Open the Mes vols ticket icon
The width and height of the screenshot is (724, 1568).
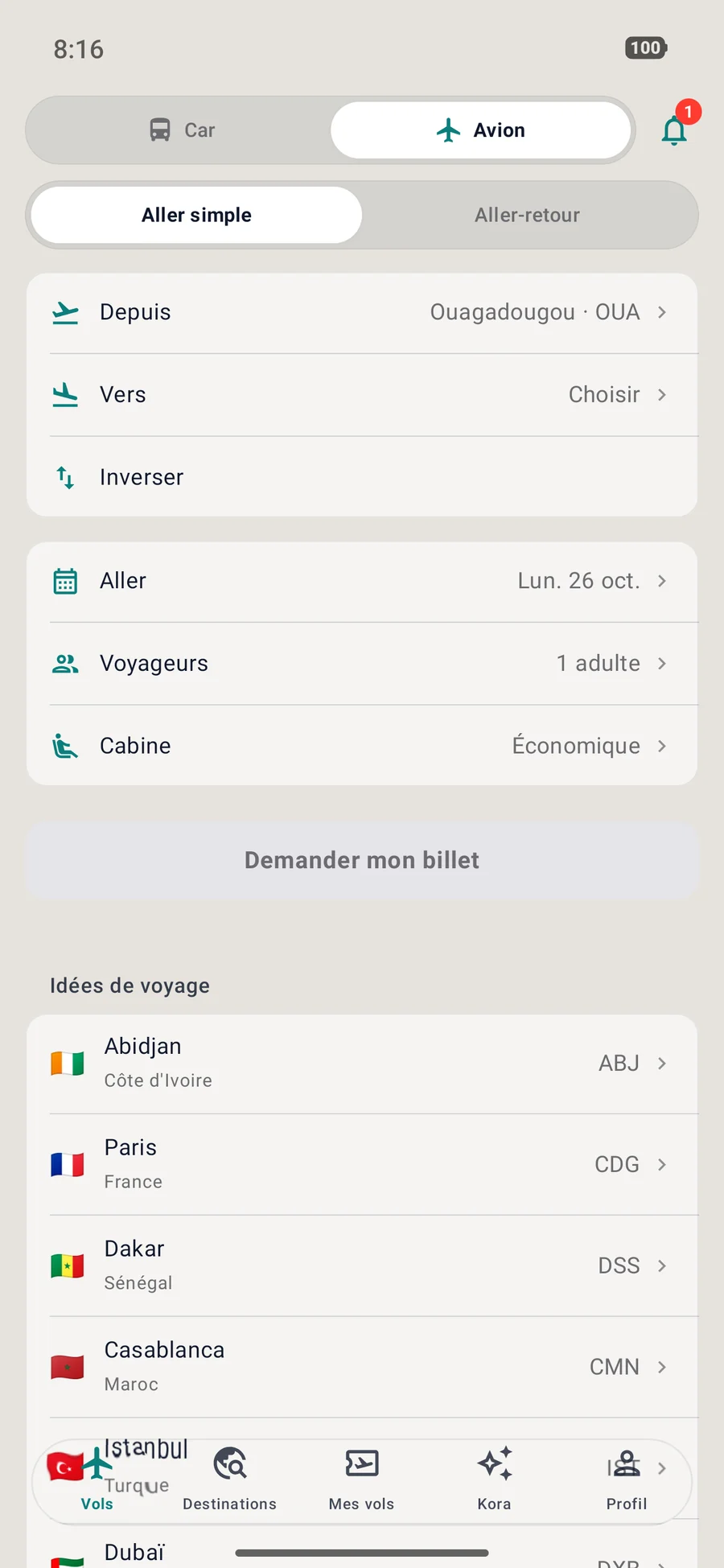[362, 1463]
